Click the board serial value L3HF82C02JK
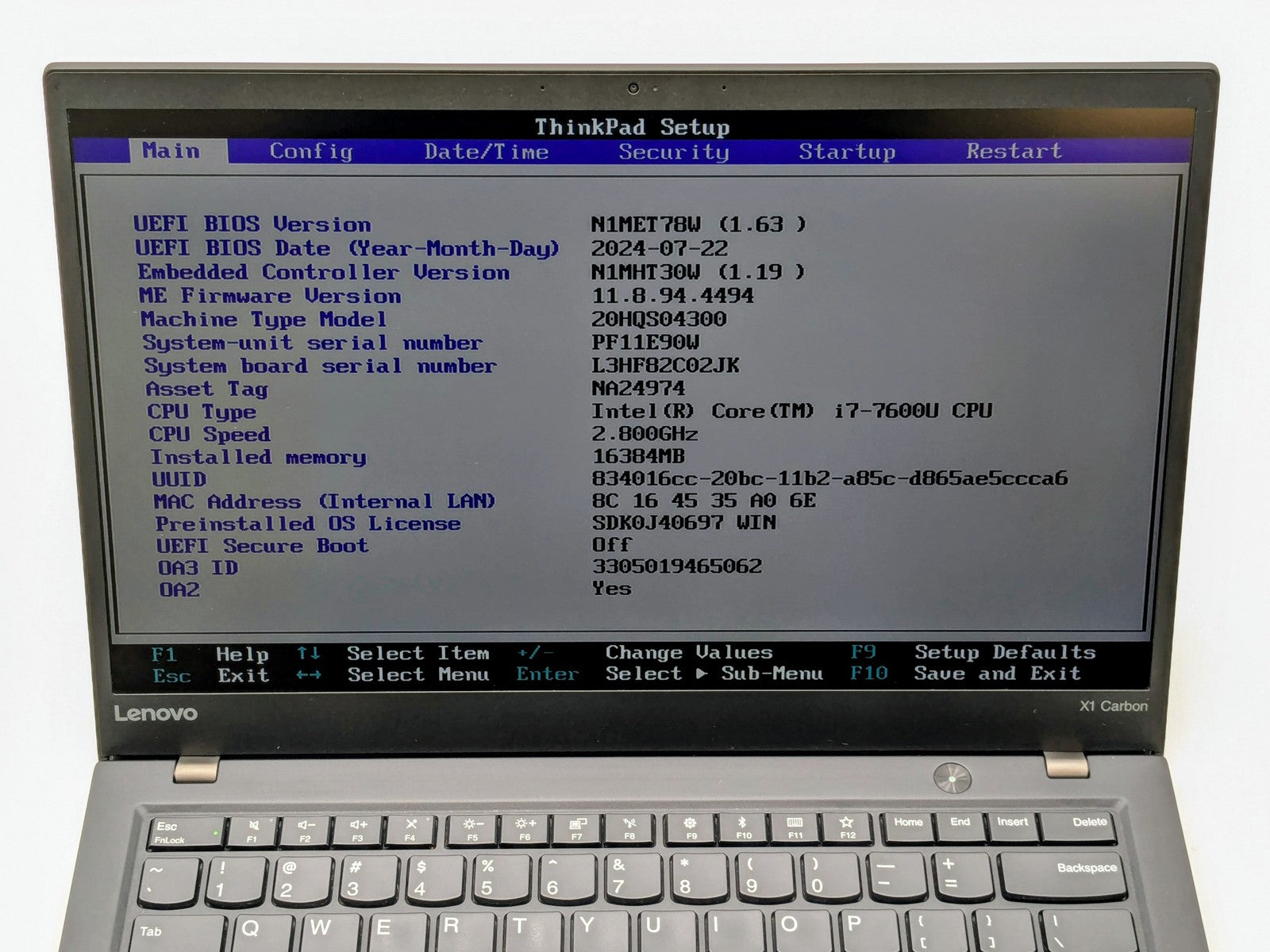The height and width of the screenshot is (952, 1270). (x=666, y=365)
